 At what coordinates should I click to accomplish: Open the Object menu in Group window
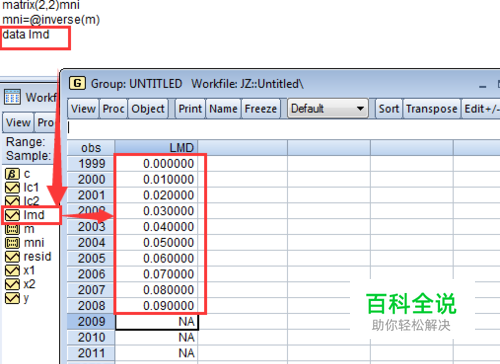[x=148, y=109]
